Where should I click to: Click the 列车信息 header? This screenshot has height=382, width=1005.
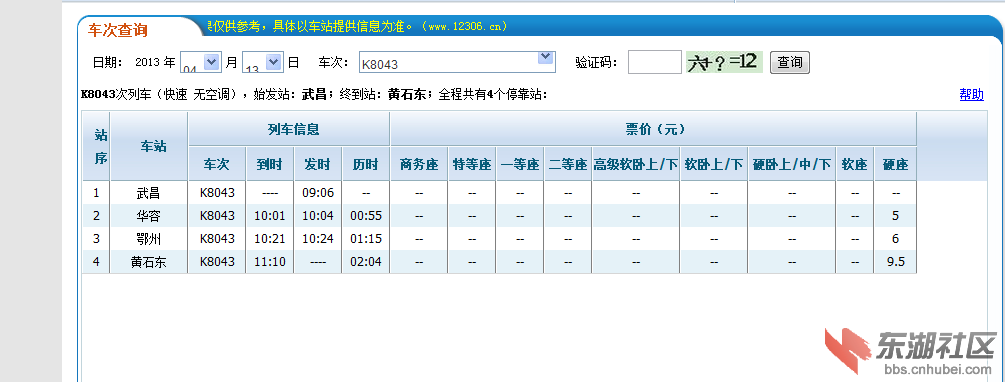point(288,129)
